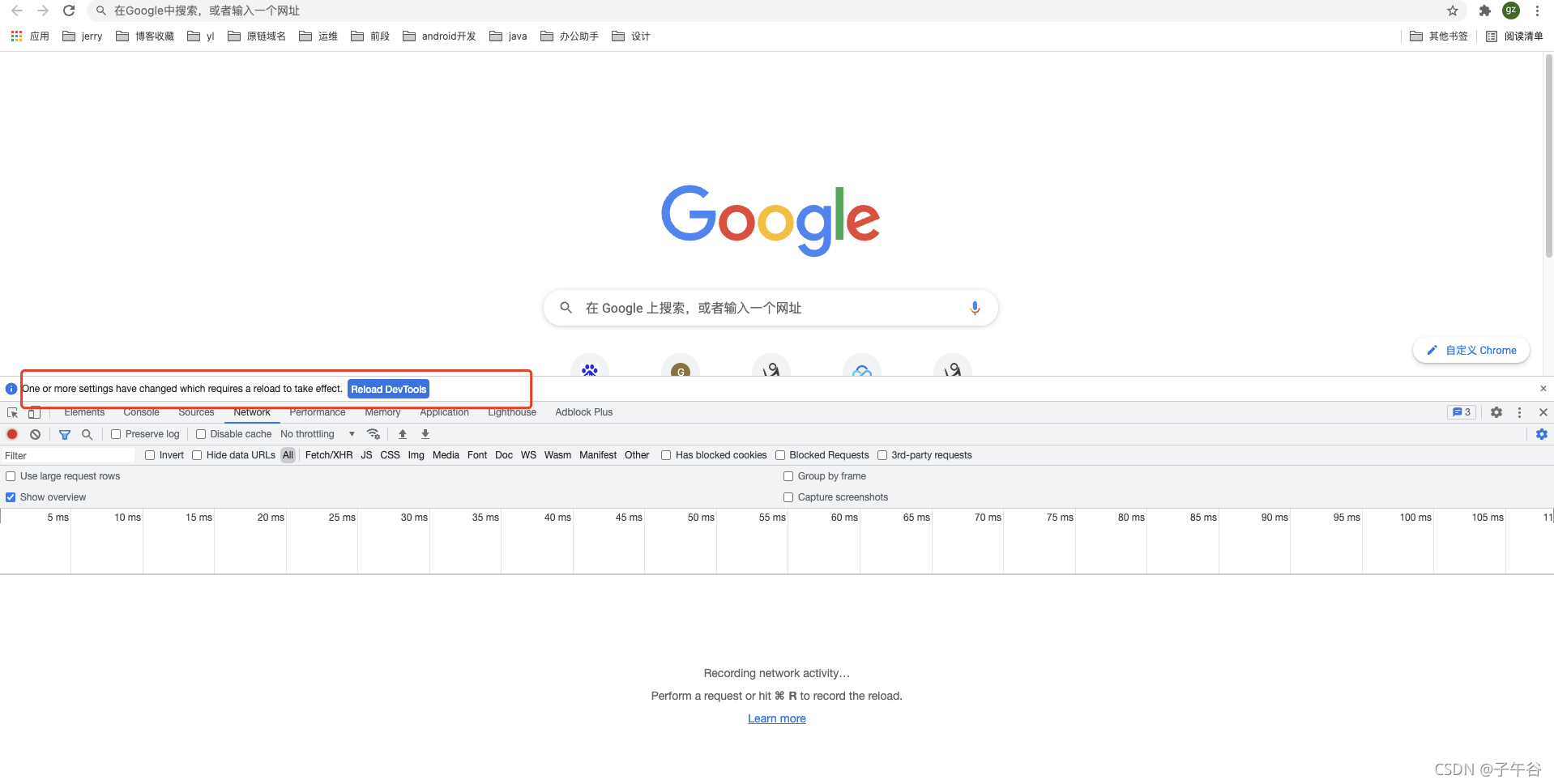Start voice search with microphone icon

pos(975,308)
